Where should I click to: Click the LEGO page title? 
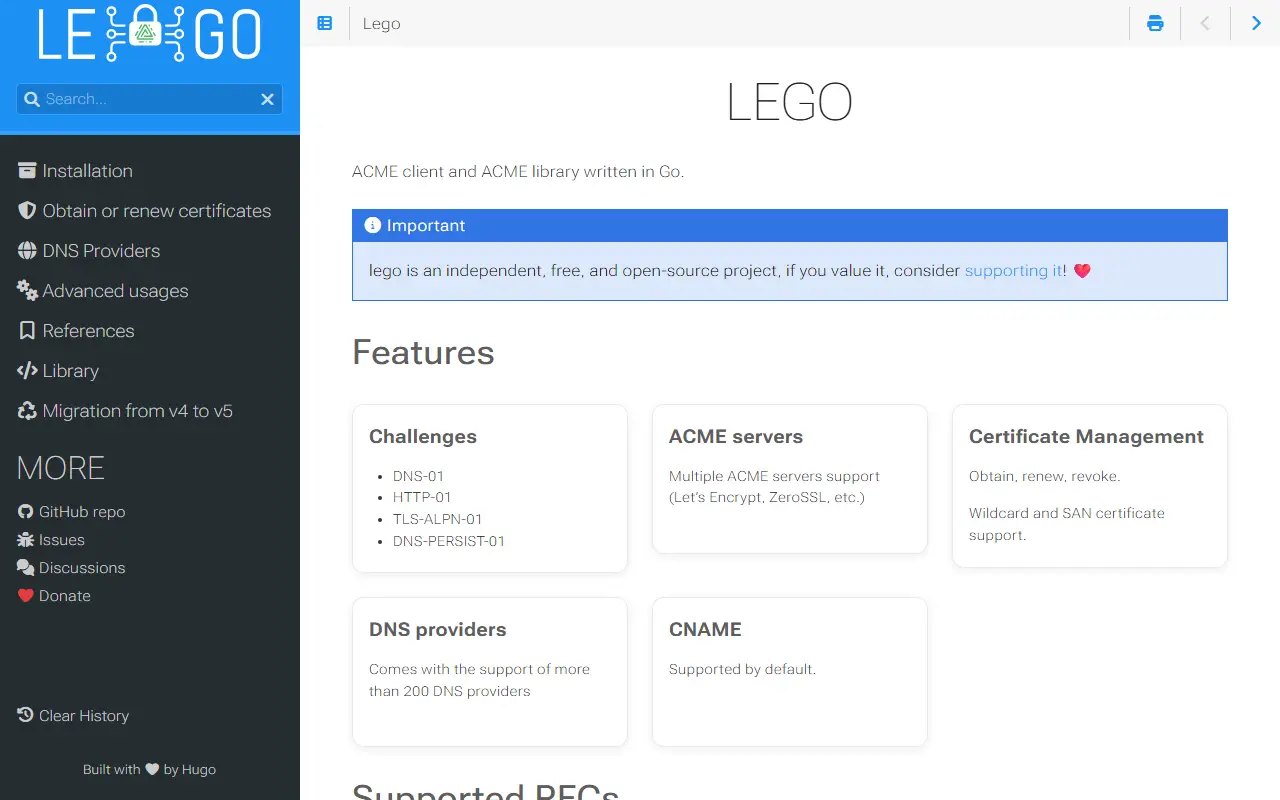(789, 102)
